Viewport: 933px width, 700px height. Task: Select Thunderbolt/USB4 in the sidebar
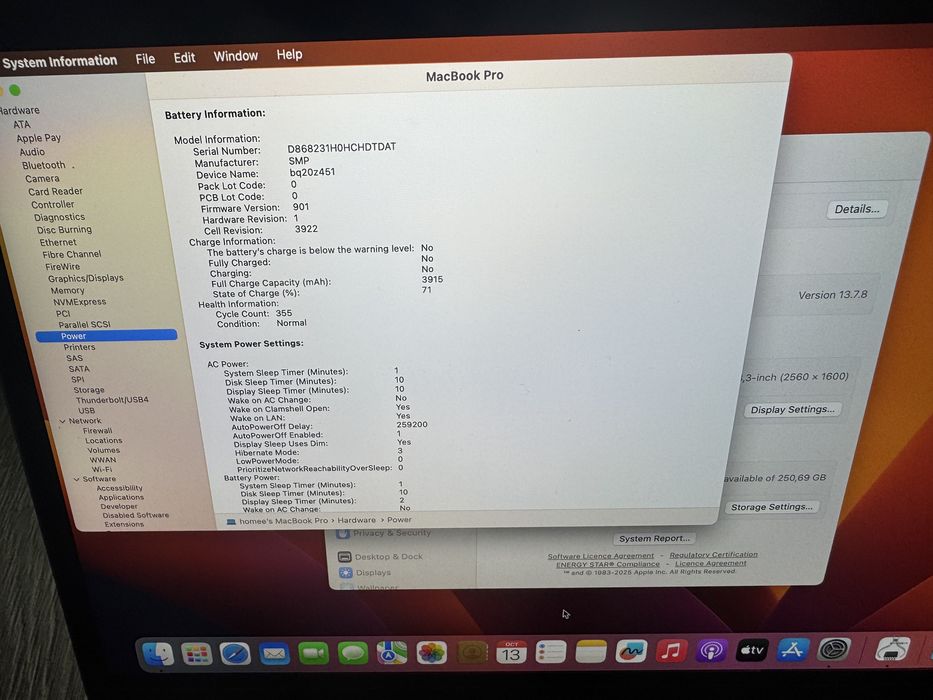click(x=112, y=400)
